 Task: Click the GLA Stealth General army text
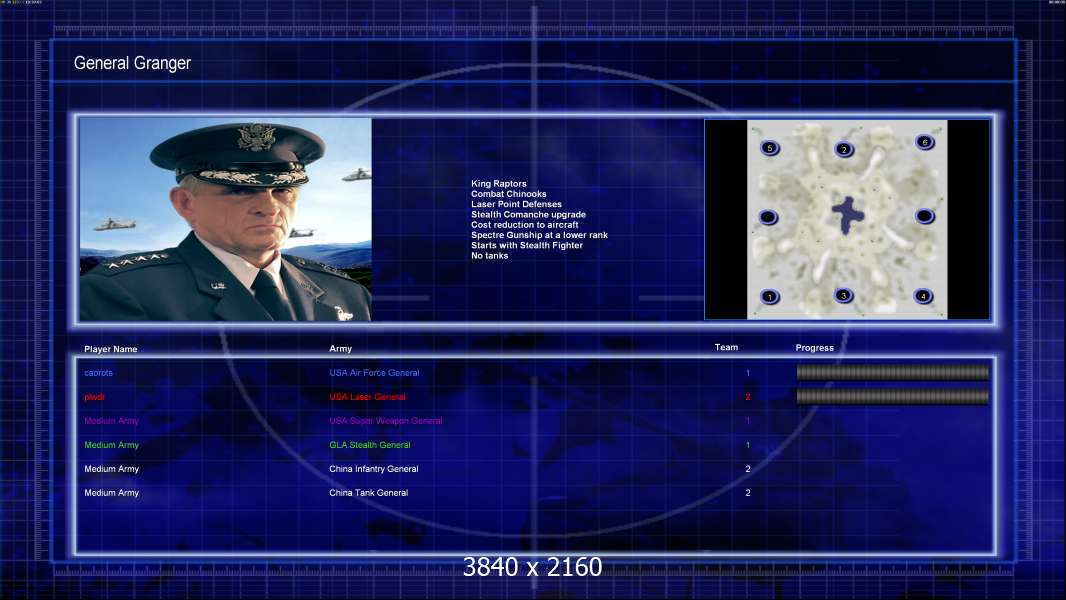tap(370, 445)
